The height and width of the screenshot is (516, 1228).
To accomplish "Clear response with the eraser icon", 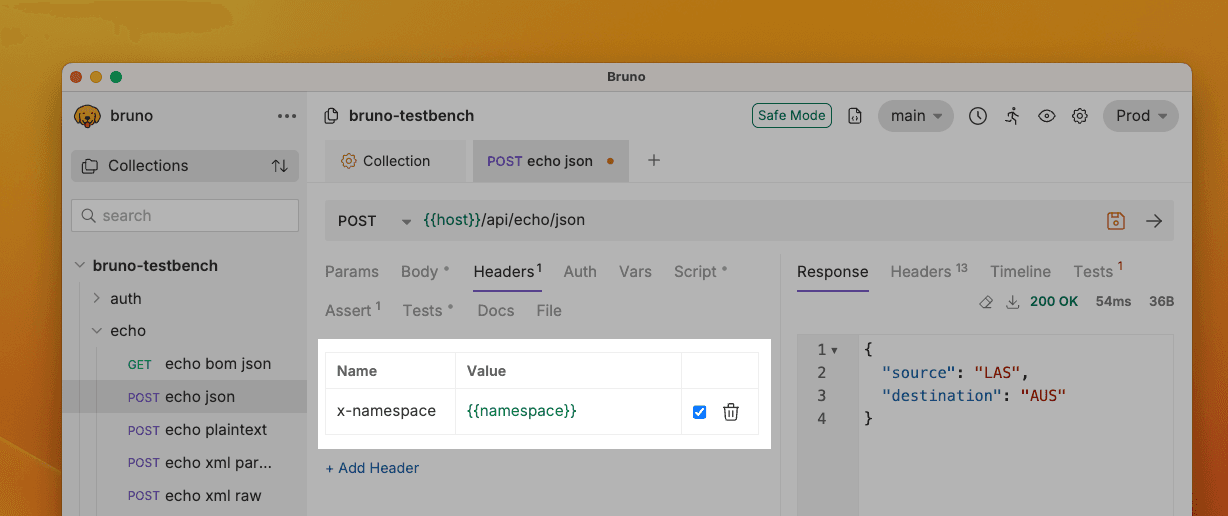I will point(986,301).
